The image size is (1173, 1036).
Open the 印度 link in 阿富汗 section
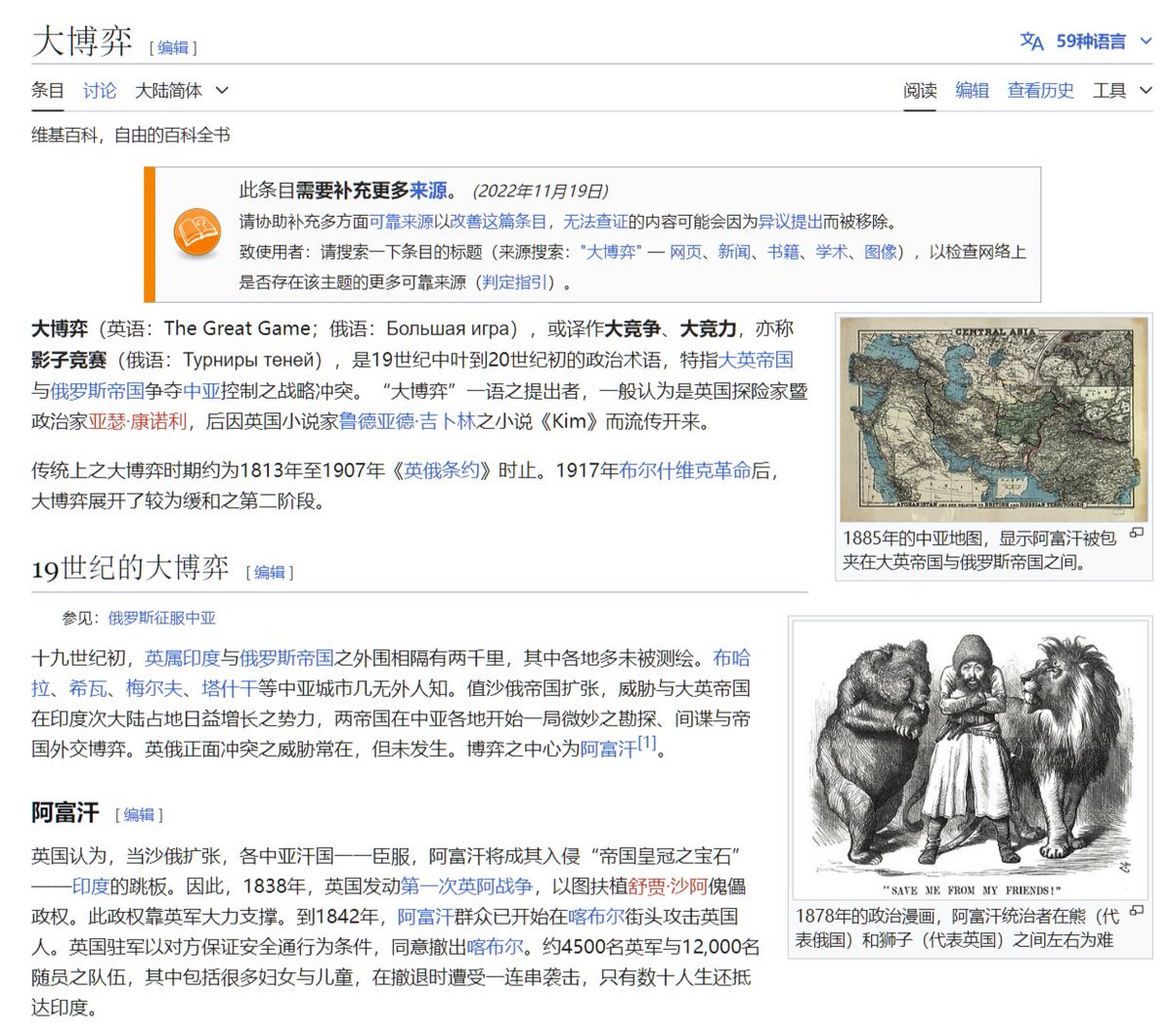pyautogui.click(x=89, y=886)
